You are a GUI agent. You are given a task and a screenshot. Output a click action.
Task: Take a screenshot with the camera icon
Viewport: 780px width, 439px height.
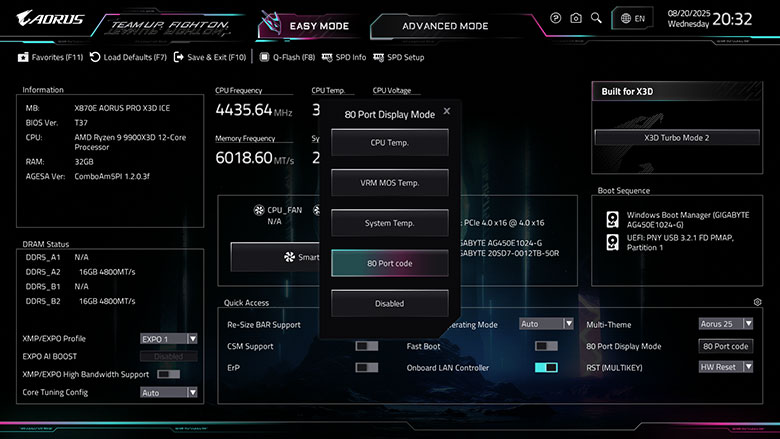coord(576,18)
